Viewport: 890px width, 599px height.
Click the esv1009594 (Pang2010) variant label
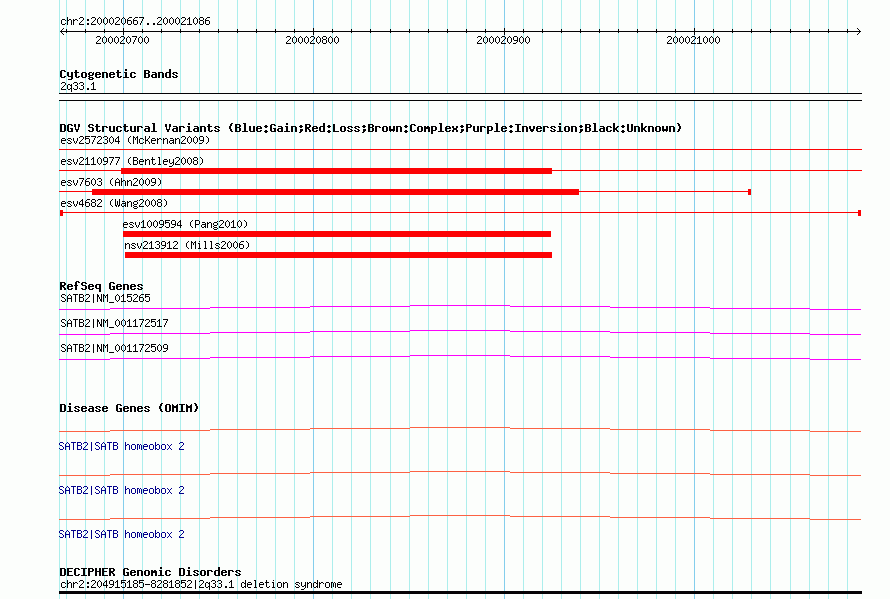[x=186, y=224]
